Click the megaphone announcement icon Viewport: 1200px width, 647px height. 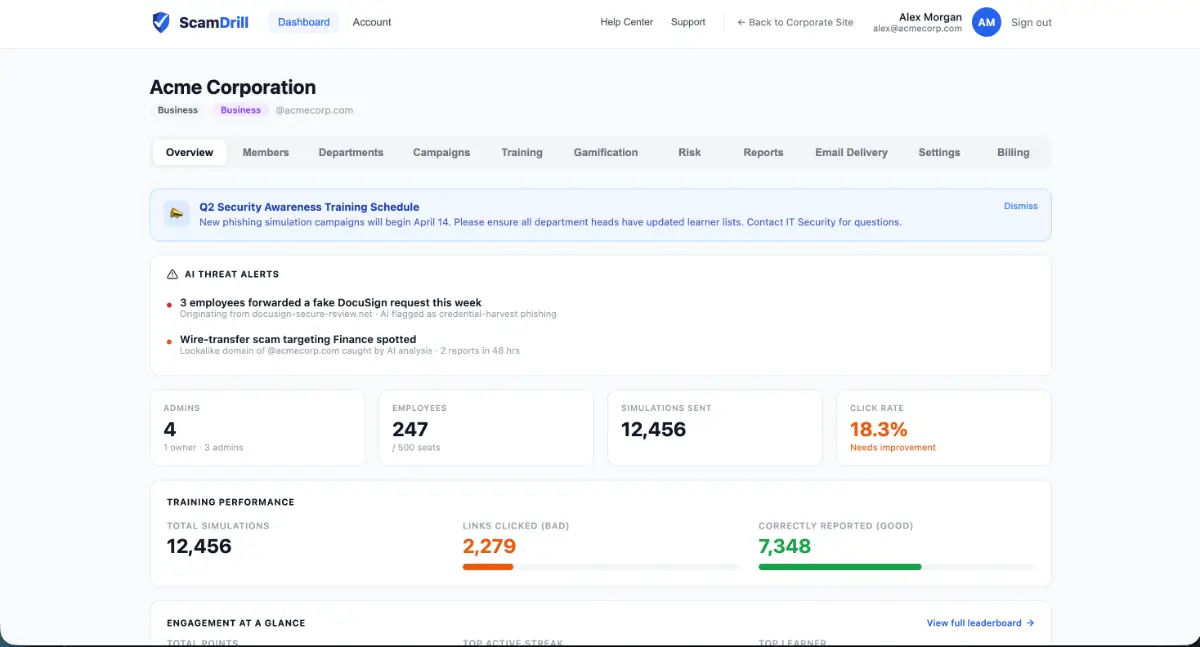point(177,213)
